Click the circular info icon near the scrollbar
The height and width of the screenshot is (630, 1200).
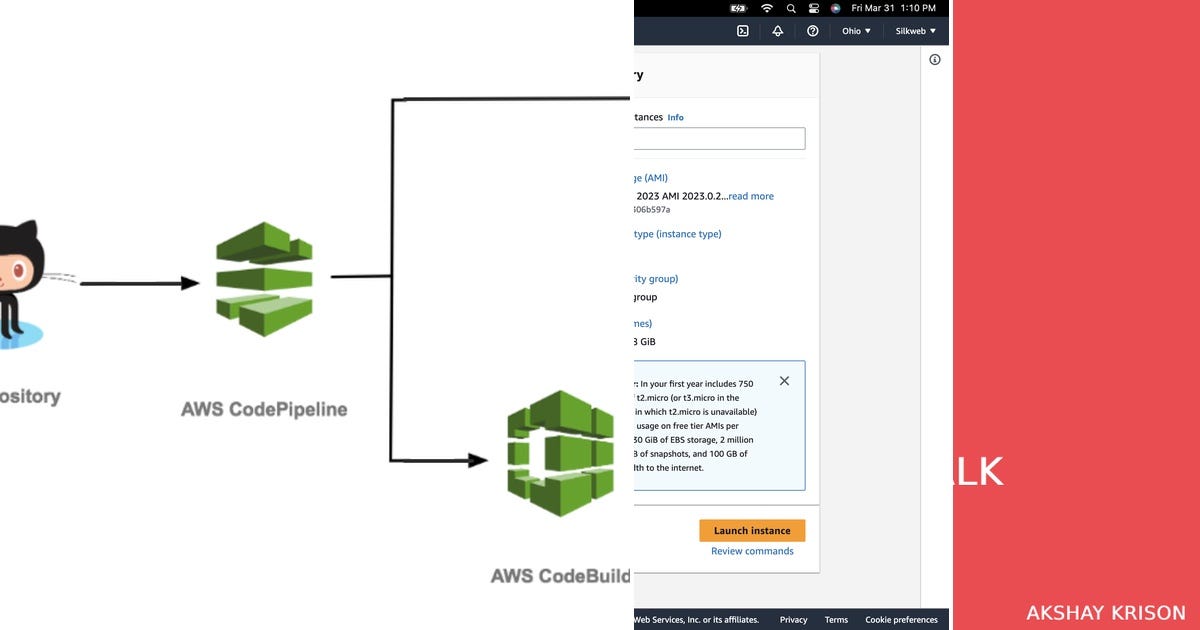935,59
